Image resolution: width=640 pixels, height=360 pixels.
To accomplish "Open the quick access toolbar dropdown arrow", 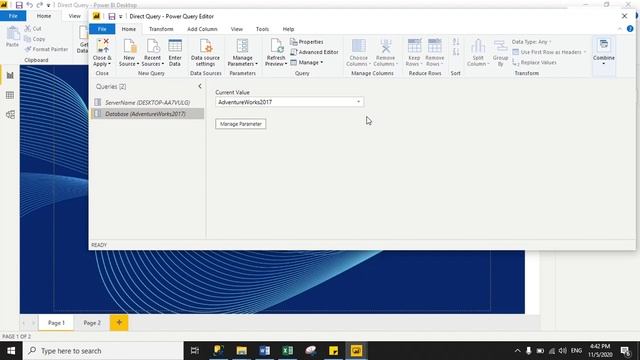I will [120, 17].
